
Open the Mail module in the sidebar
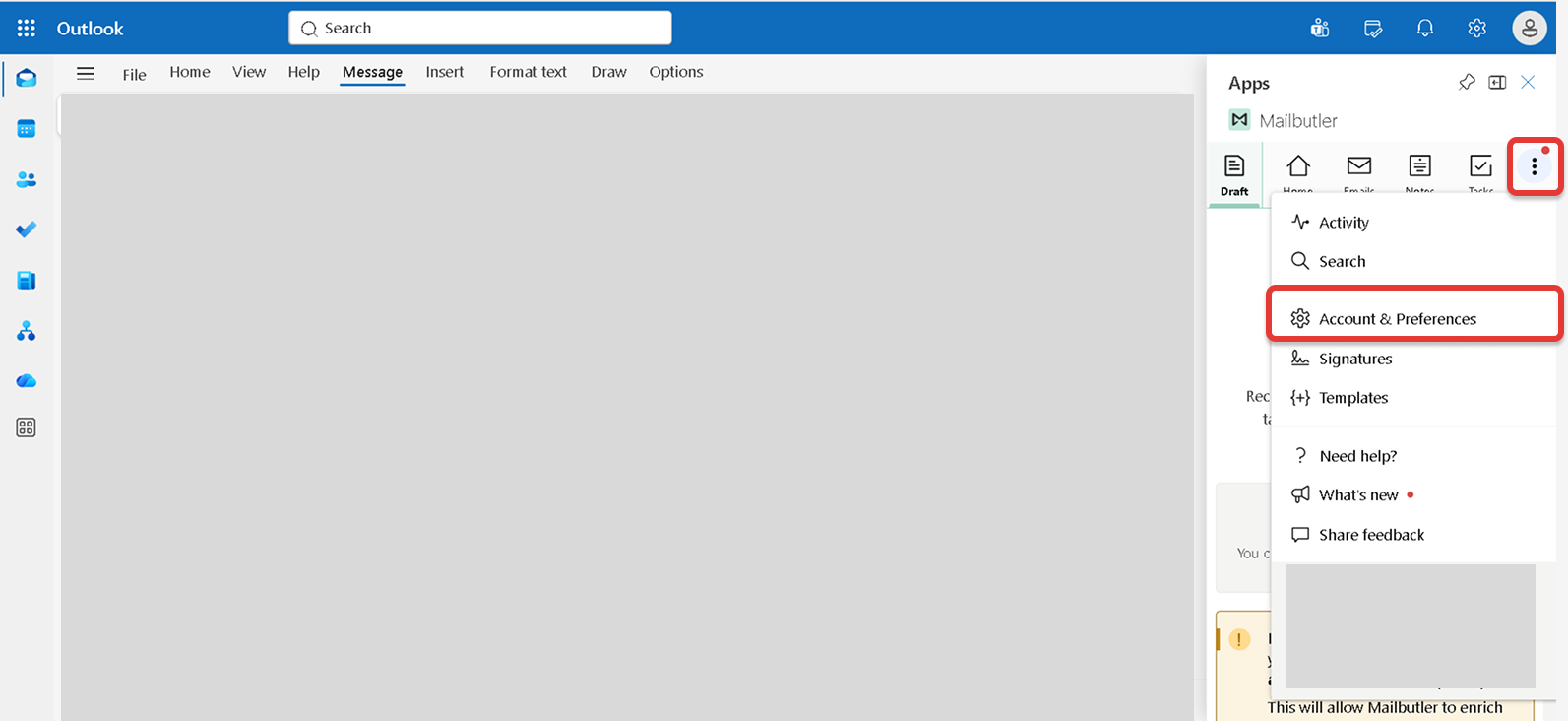(x=27, y=78)
